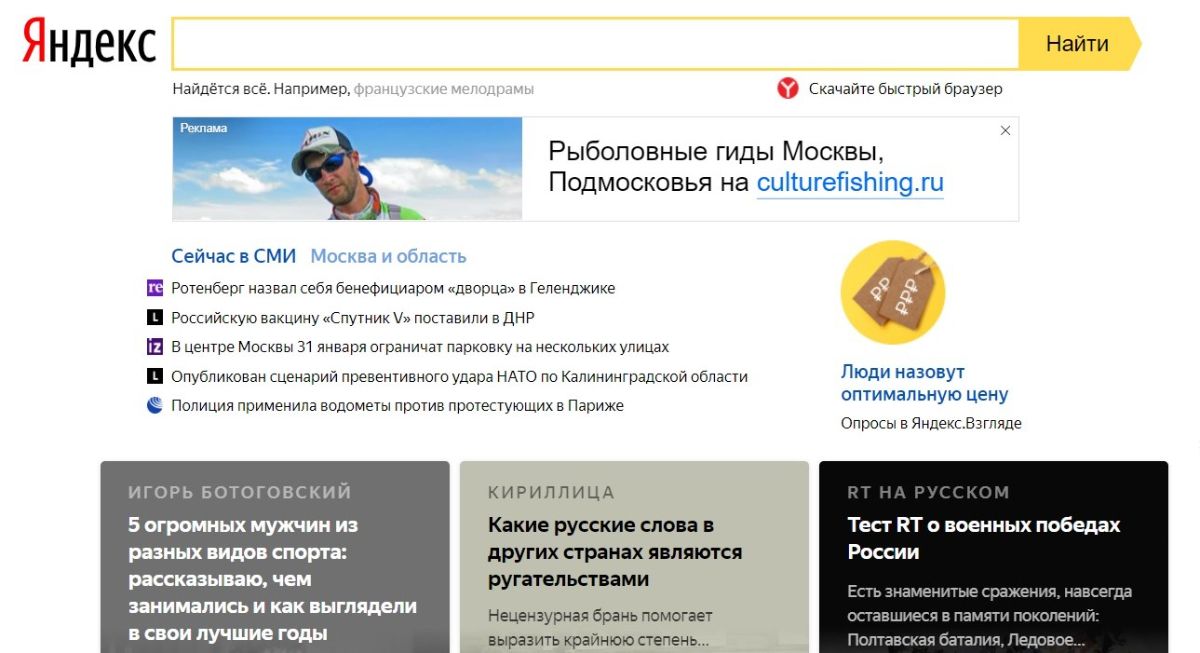The width and height of the screenshot is (1200, 653).
Task: Open the RT на русском test card
Action: (993, 557)
